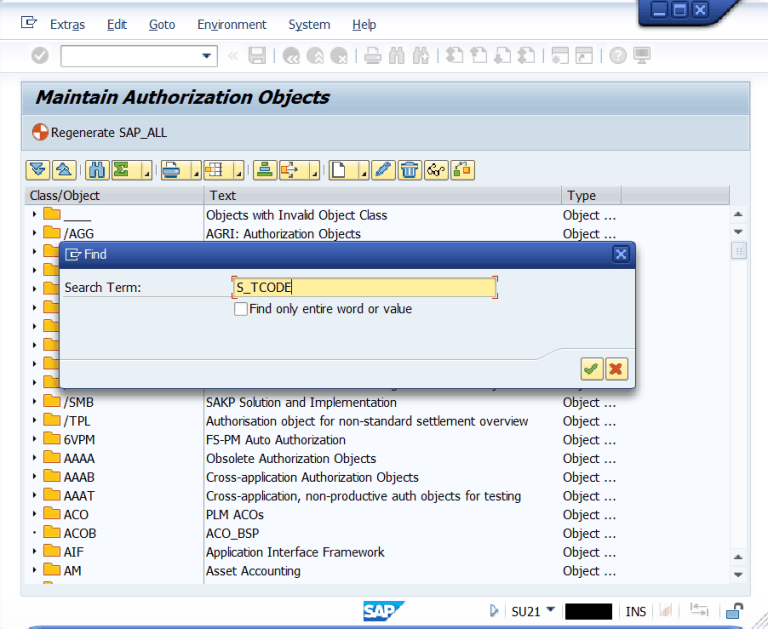Click the vertical scrollbar thumb handle
This screenshot has height=629, width=768.
(x=739, y=251)
